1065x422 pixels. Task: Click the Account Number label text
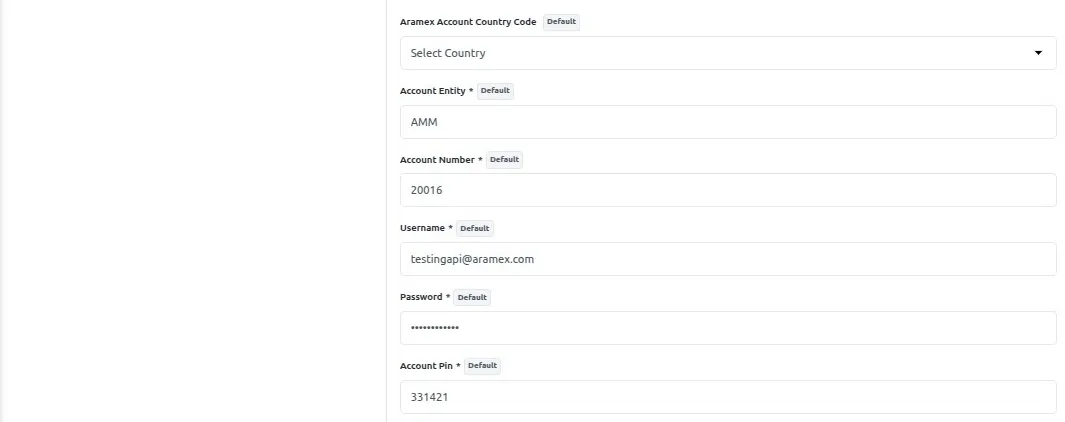(437, 160)
